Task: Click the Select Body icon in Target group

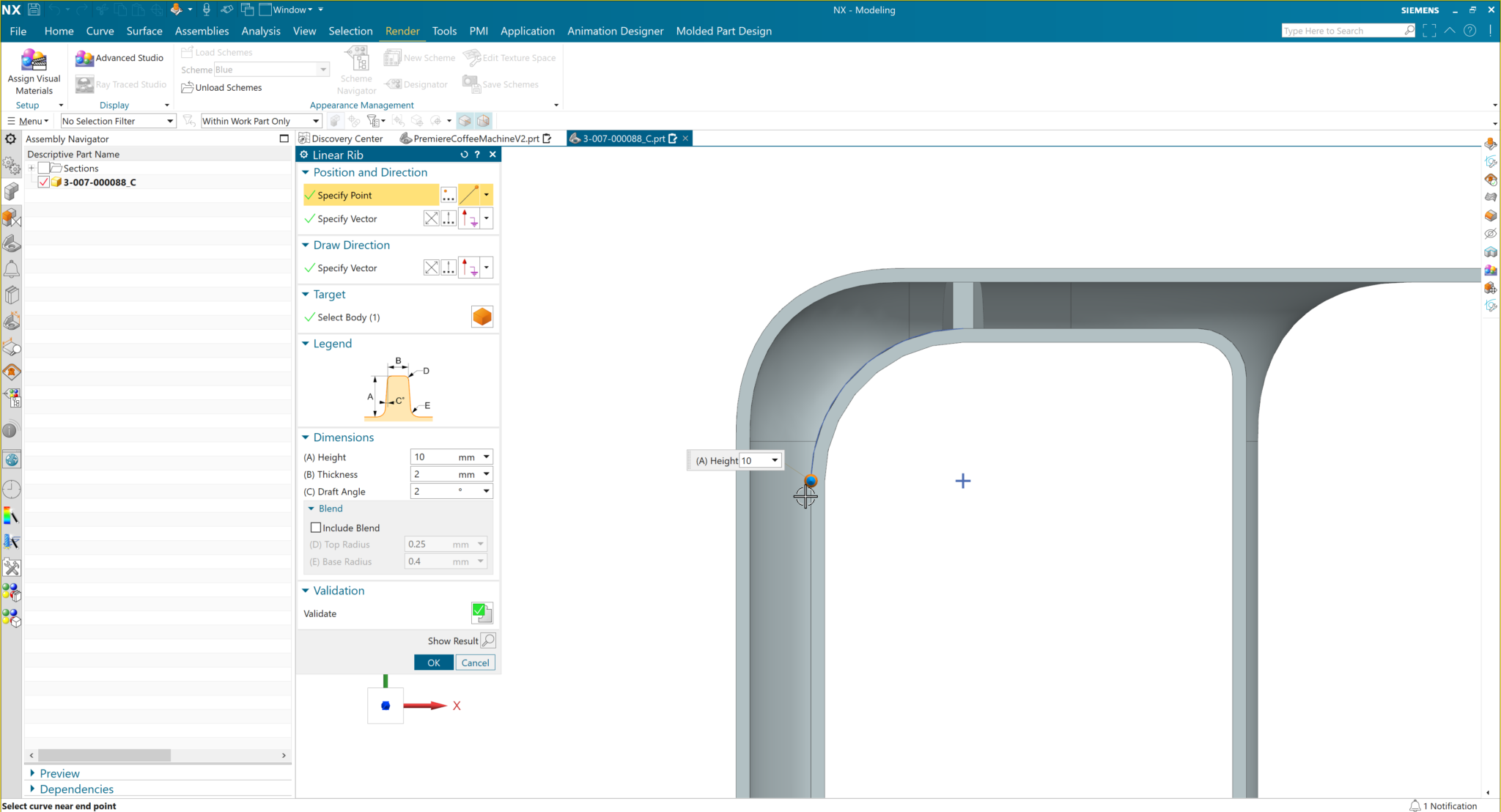Action: (482, 317)
